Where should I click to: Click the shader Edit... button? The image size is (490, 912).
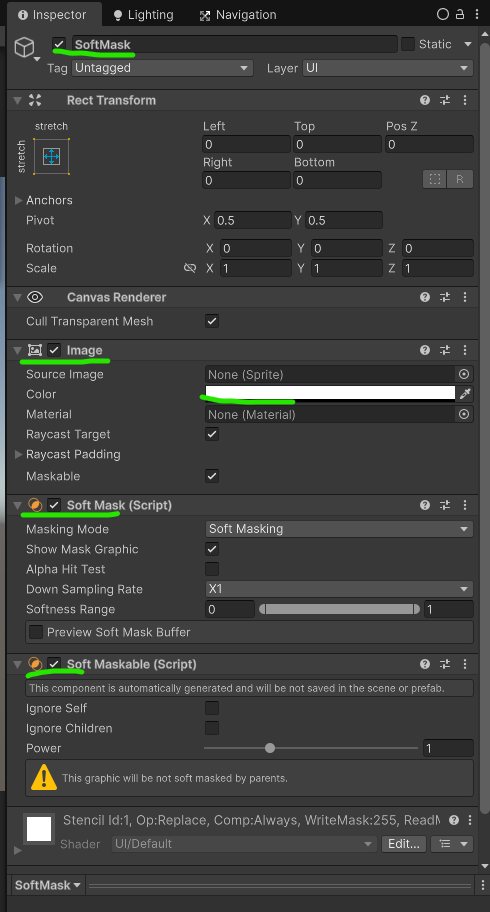pos(404,844)
